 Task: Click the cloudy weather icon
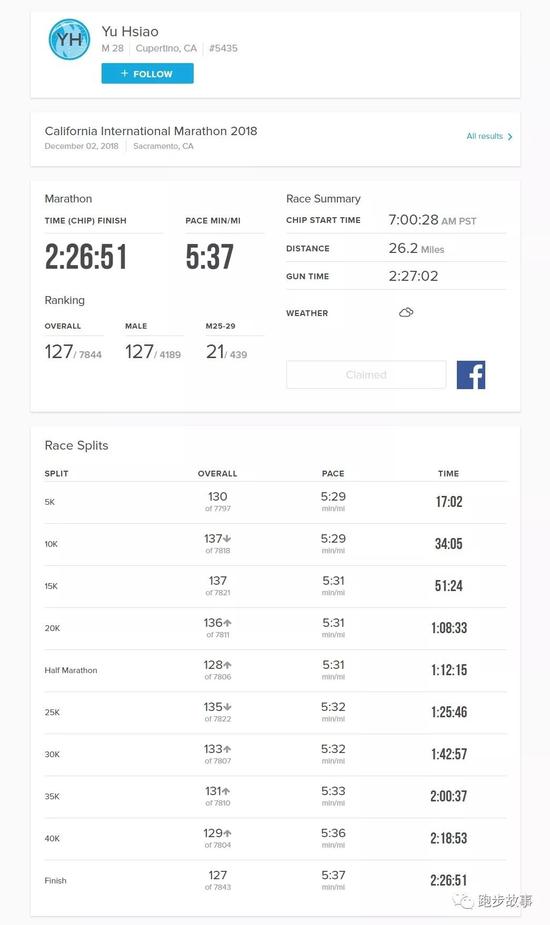pos(406,312)
